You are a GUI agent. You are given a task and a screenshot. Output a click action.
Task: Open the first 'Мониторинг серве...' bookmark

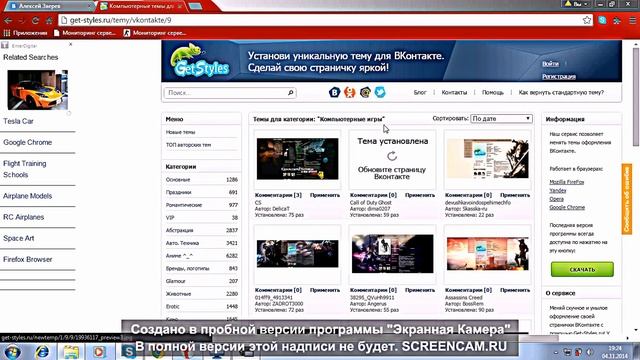tap(85, 33)
